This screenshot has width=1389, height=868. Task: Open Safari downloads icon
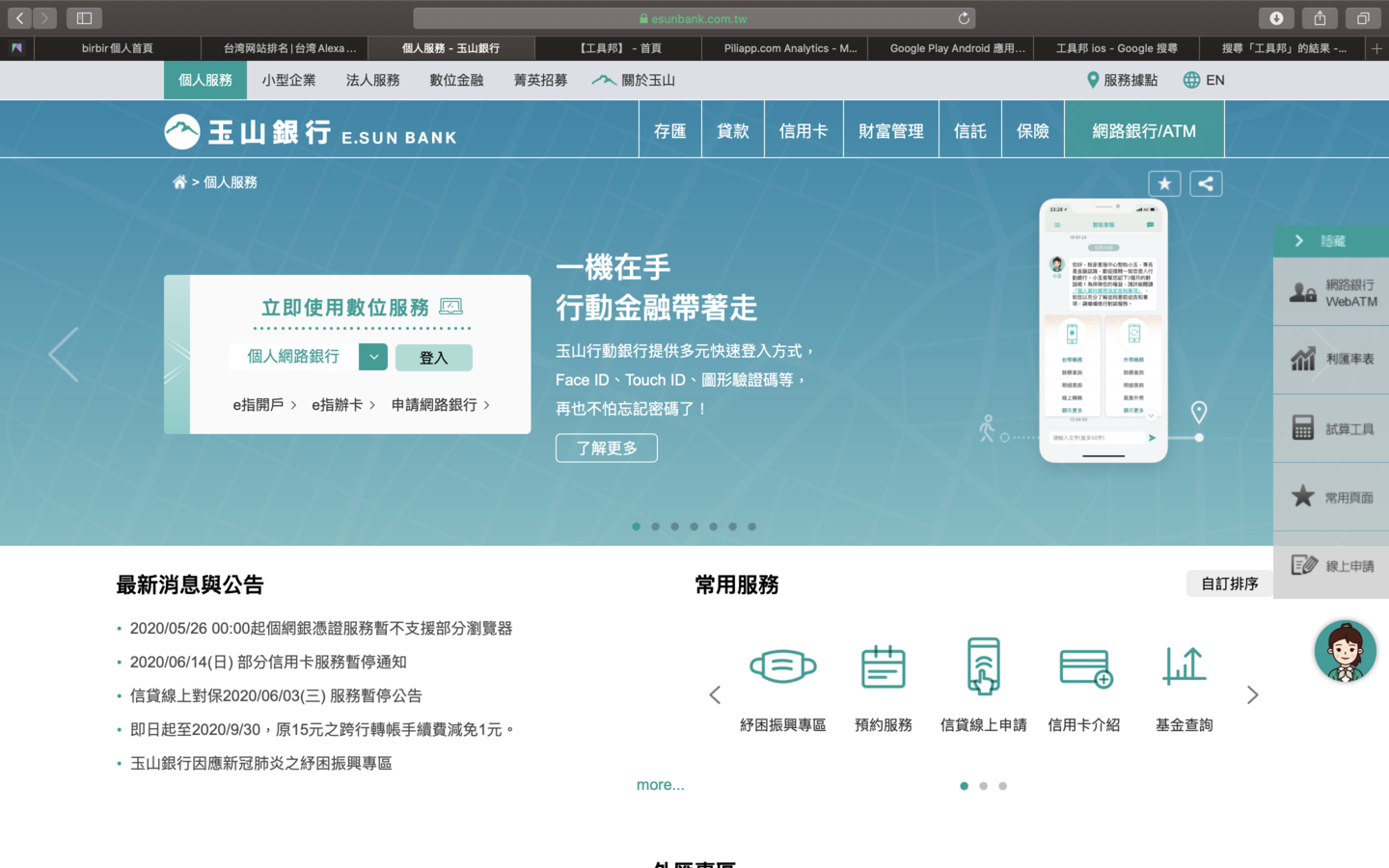point(1276,18)
